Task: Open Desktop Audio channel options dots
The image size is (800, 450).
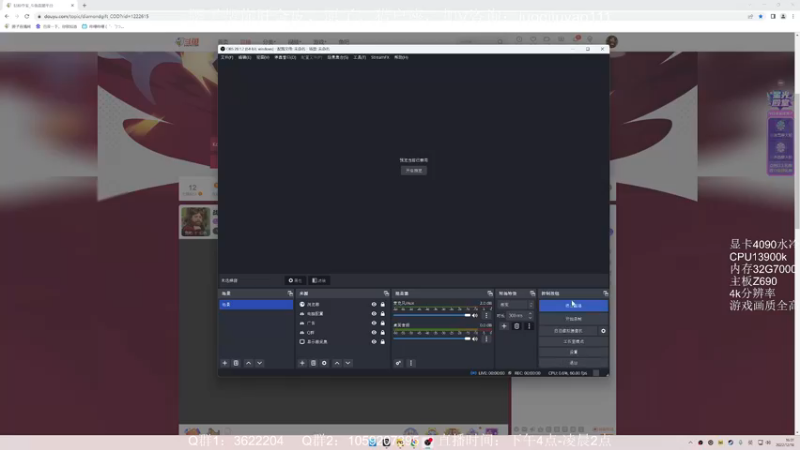Action: (486, 339)
